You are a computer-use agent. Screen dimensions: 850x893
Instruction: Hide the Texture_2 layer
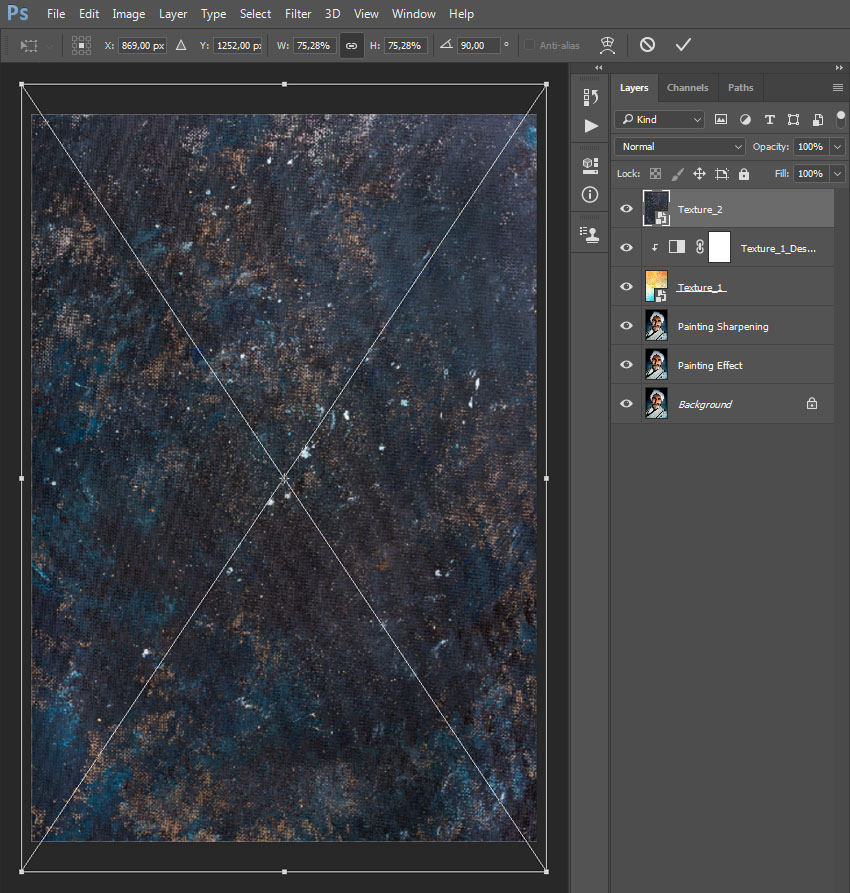click(x=627, y=209)
